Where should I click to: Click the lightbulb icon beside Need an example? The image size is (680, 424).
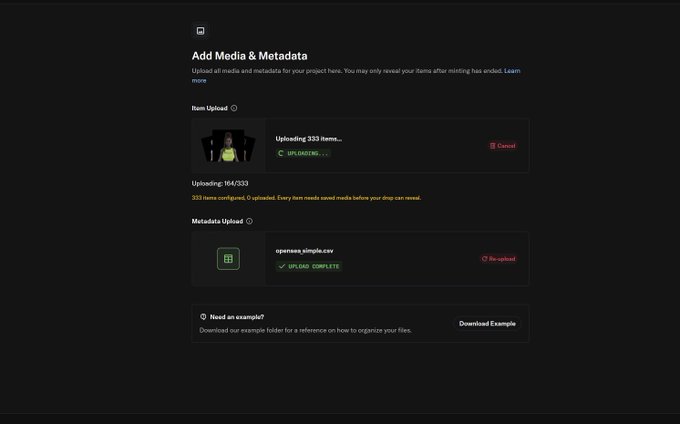coord(203,317)
